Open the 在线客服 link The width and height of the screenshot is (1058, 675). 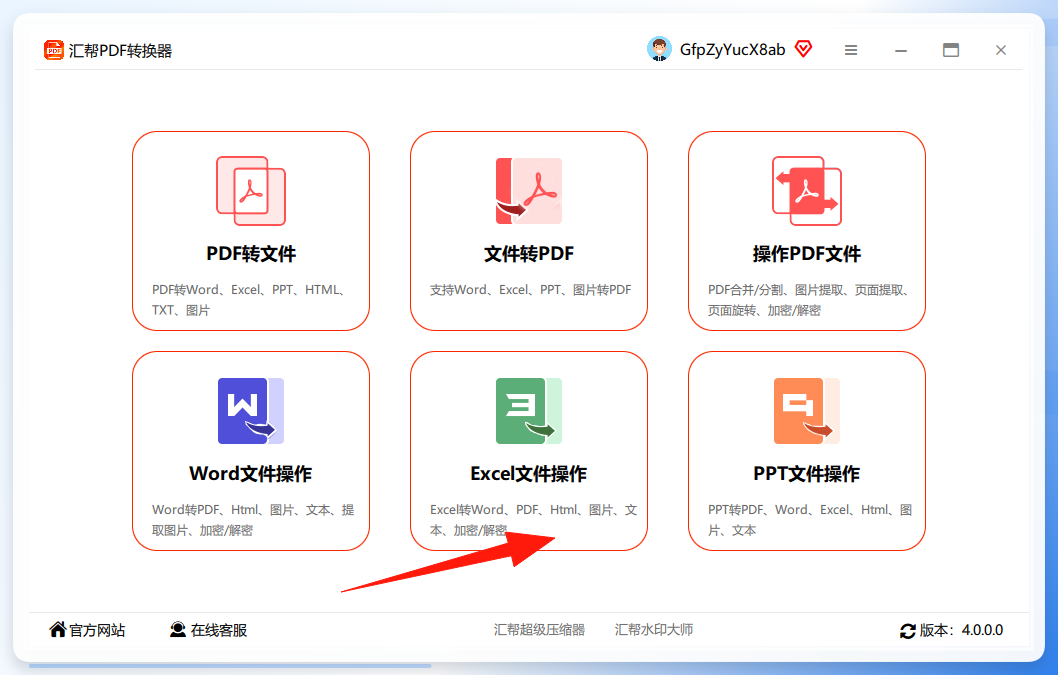(x=219, y=630)
